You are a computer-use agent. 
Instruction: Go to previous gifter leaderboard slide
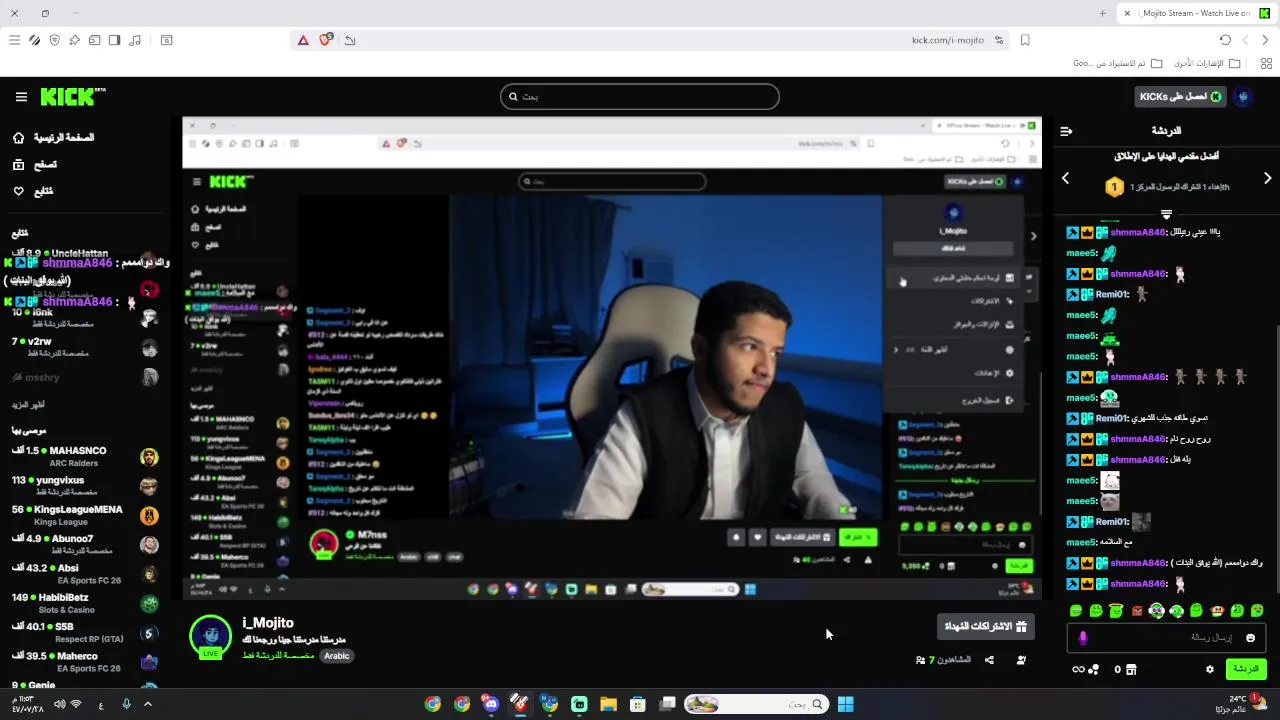tap(1065, 178)
